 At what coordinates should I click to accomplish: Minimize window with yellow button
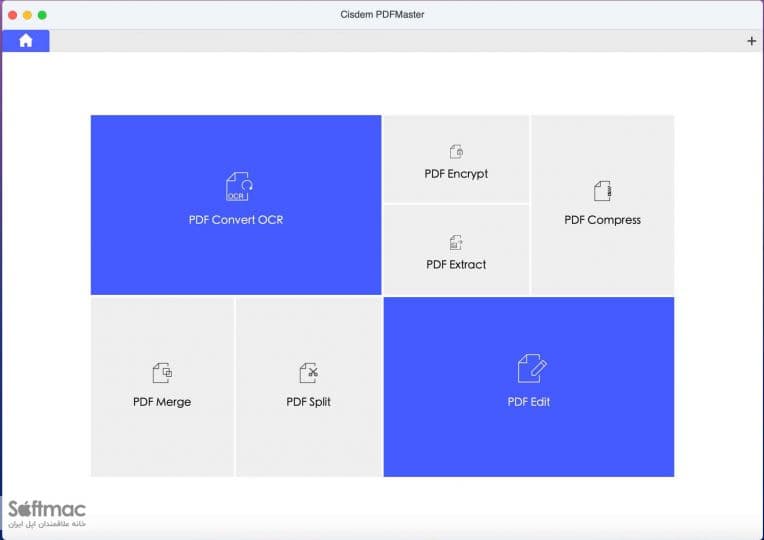coord(27,15)
